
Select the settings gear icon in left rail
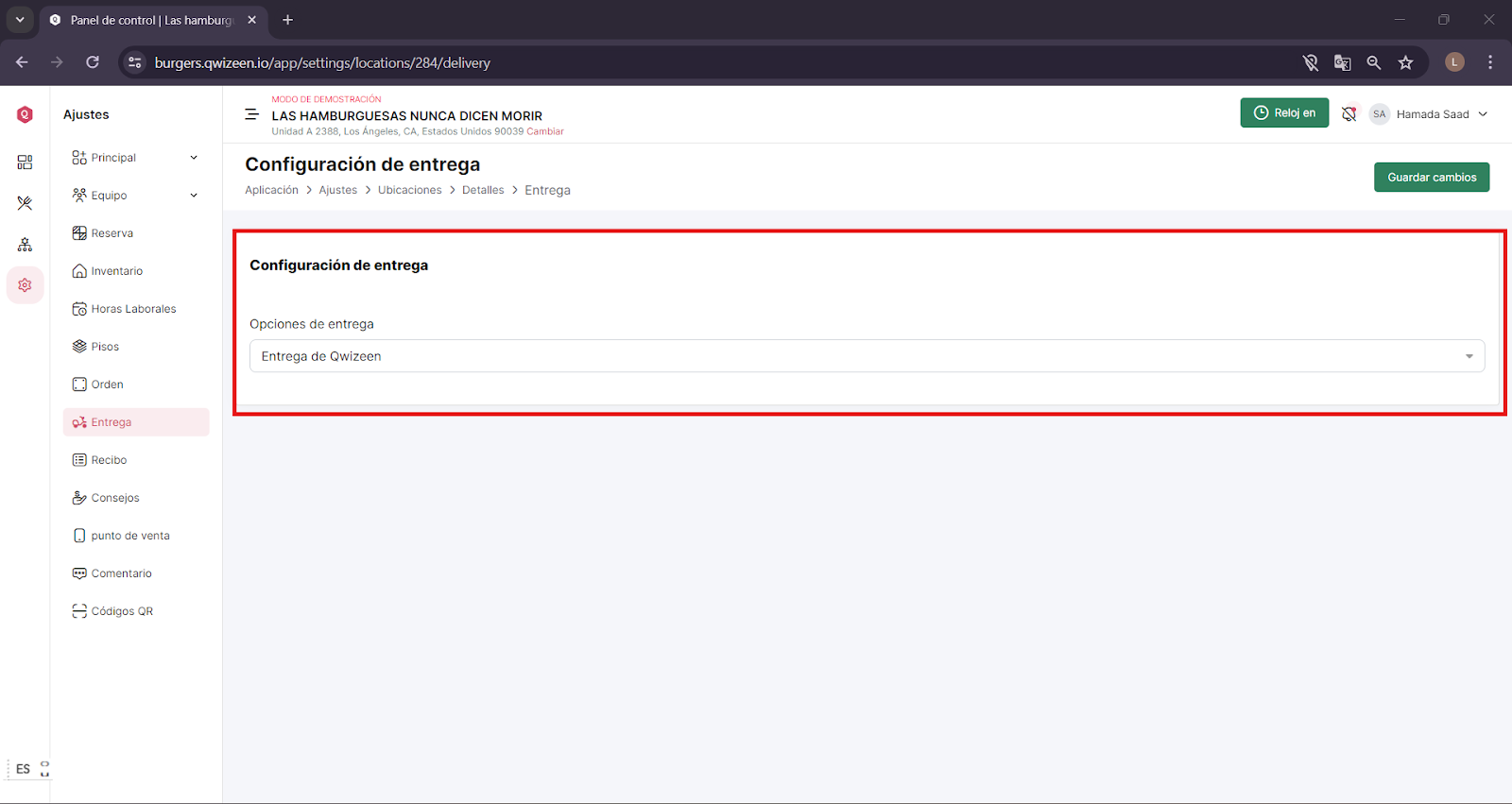pos(25,285)
